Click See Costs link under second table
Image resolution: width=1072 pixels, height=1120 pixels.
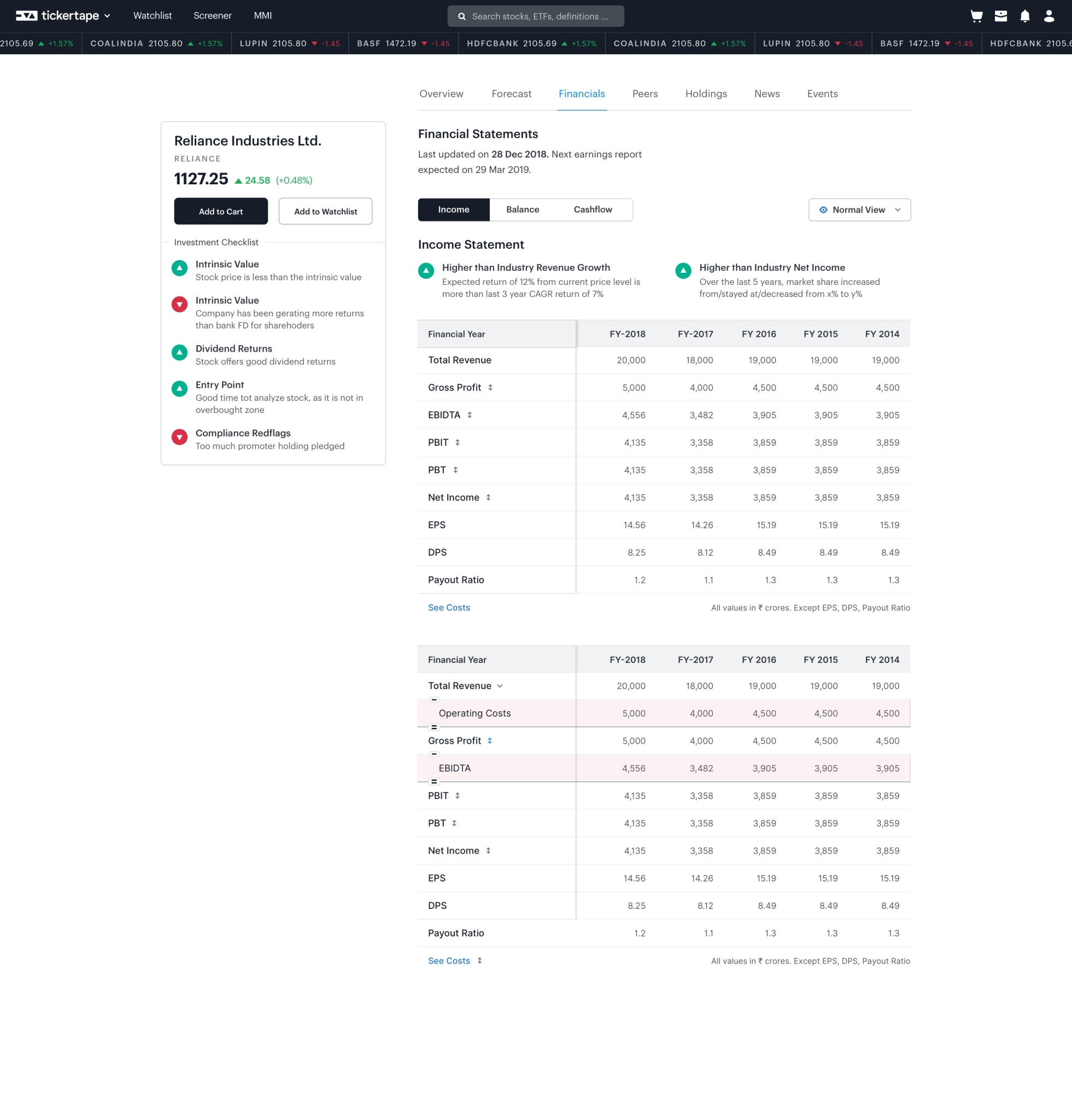coord(449,960)
